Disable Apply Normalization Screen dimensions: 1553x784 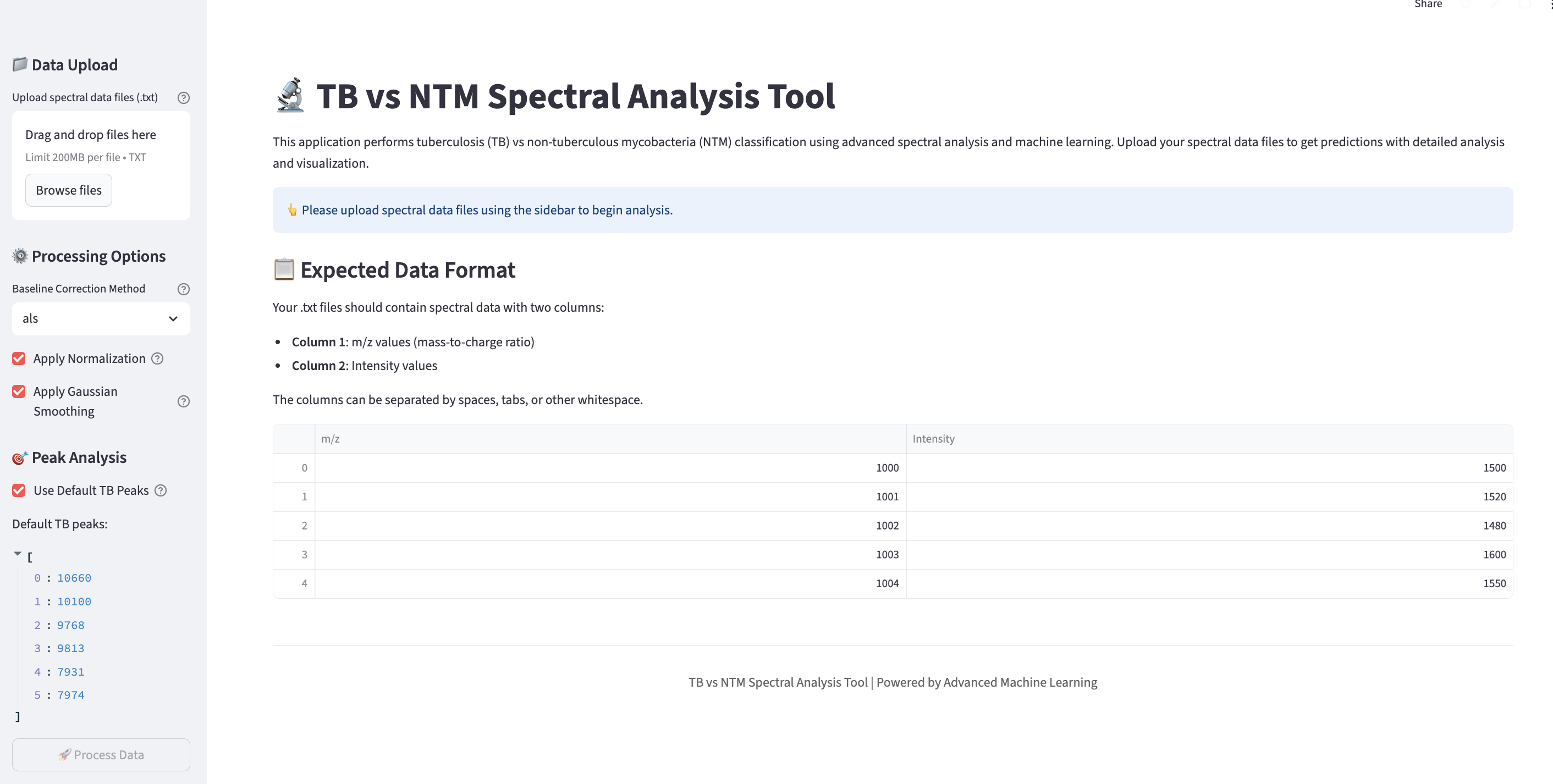18,358
